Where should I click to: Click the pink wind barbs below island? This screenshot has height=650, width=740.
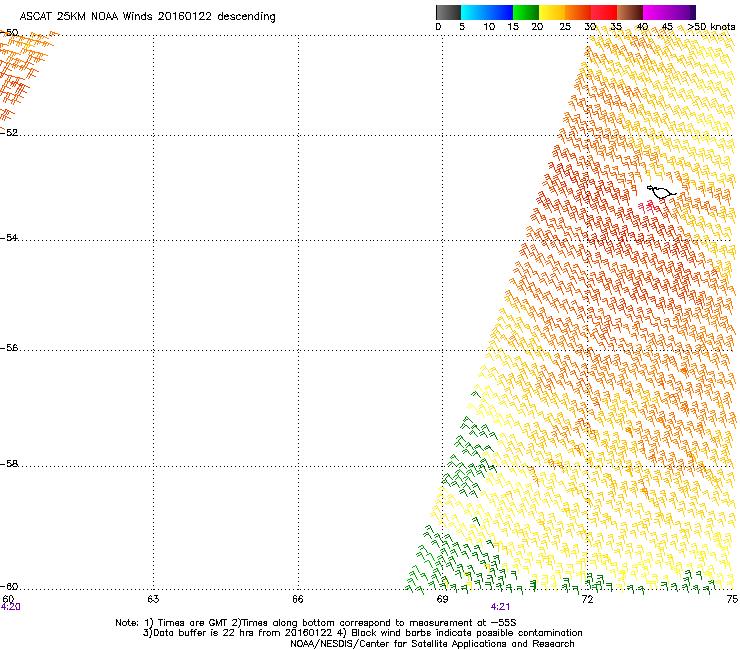647,206
